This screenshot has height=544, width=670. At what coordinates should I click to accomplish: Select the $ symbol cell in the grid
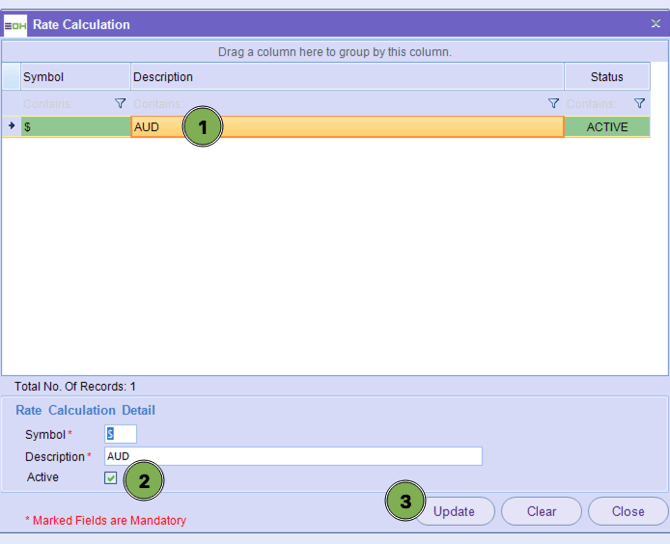click(75, 127)
